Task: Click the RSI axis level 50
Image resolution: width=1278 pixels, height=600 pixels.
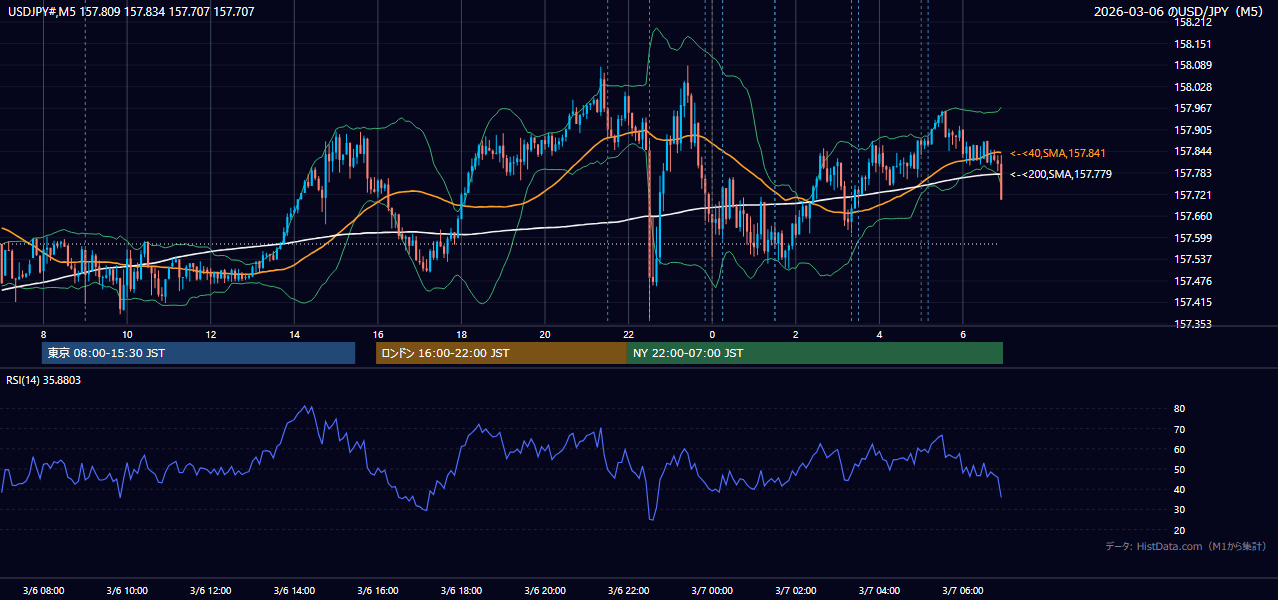Action: [1180, 469]
